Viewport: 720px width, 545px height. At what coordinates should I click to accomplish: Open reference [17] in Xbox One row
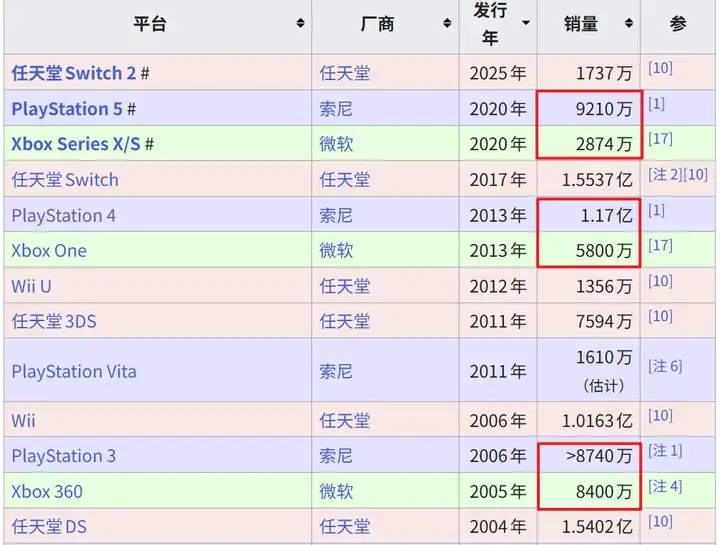point(660,246)
